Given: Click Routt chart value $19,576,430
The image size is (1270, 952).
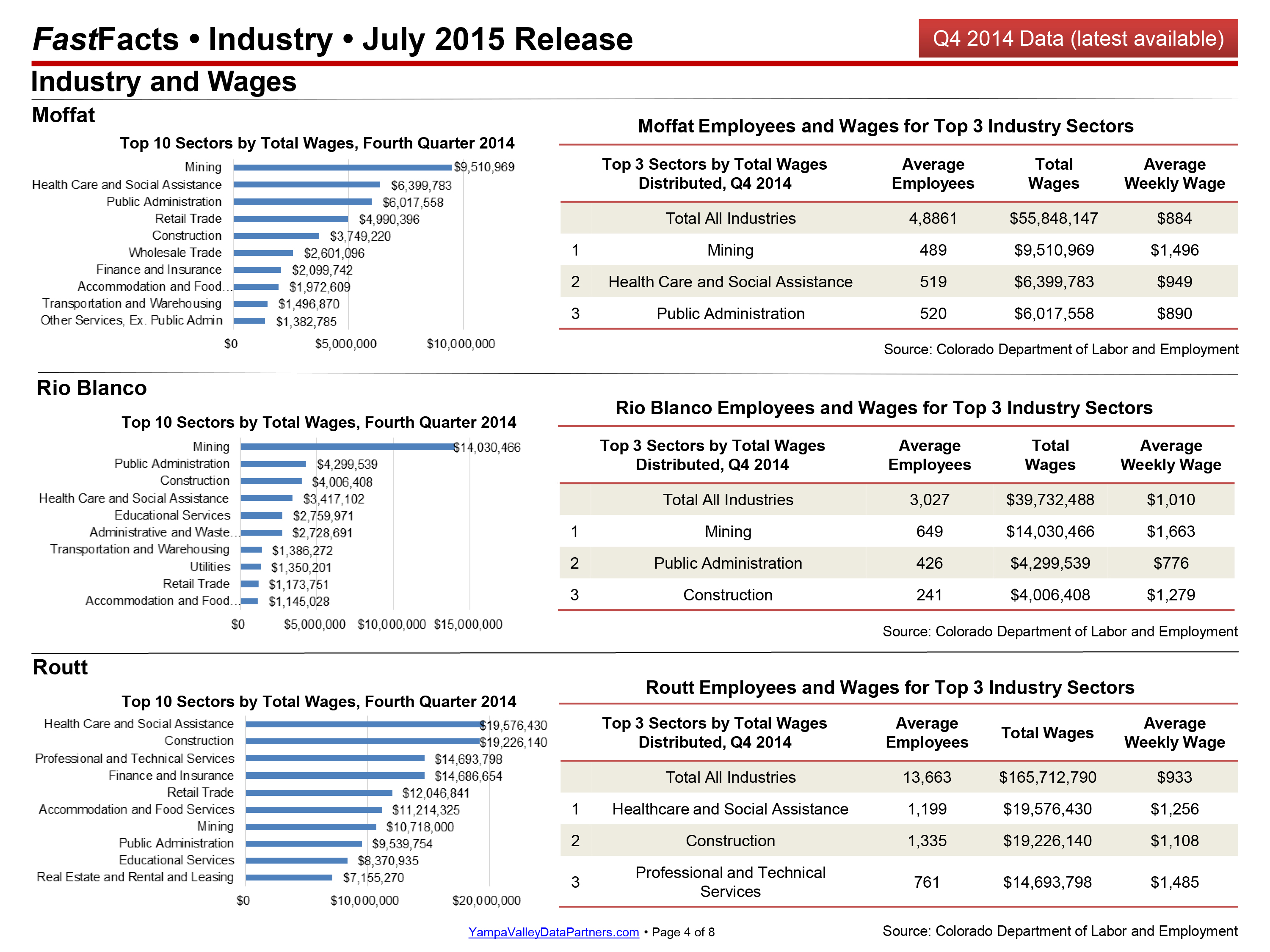Looking at the screenshot, I should tap(513, 725).
